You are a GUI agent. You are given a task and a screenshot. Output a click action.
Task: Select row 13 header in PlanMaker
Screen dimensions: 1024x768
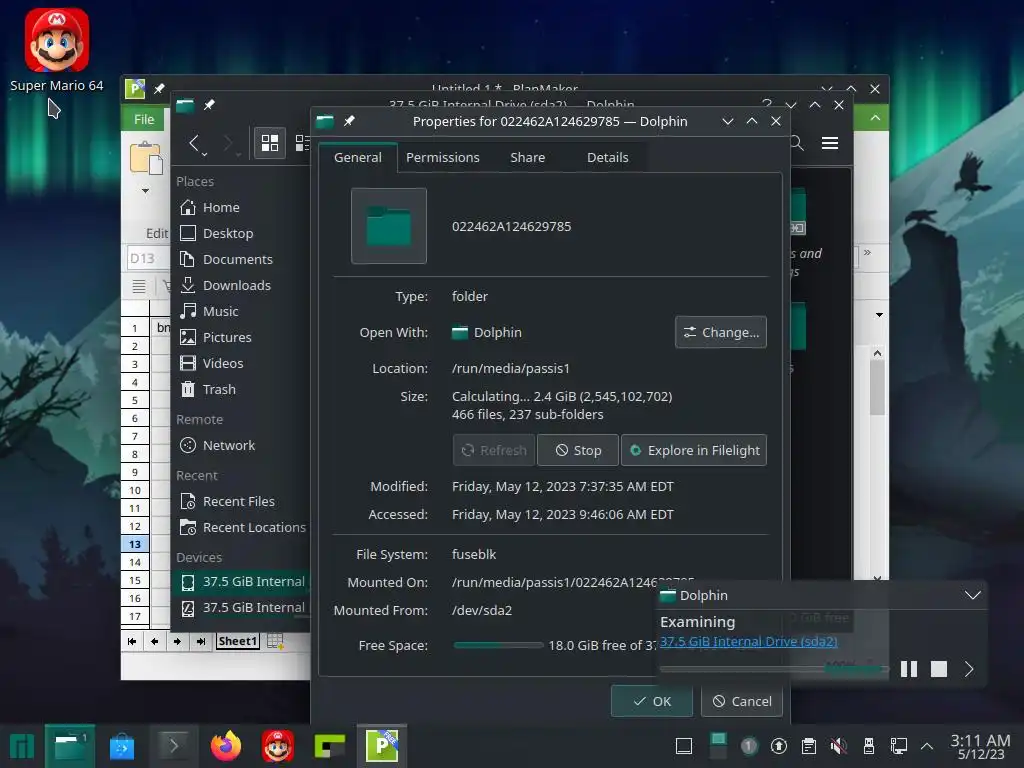135,544
